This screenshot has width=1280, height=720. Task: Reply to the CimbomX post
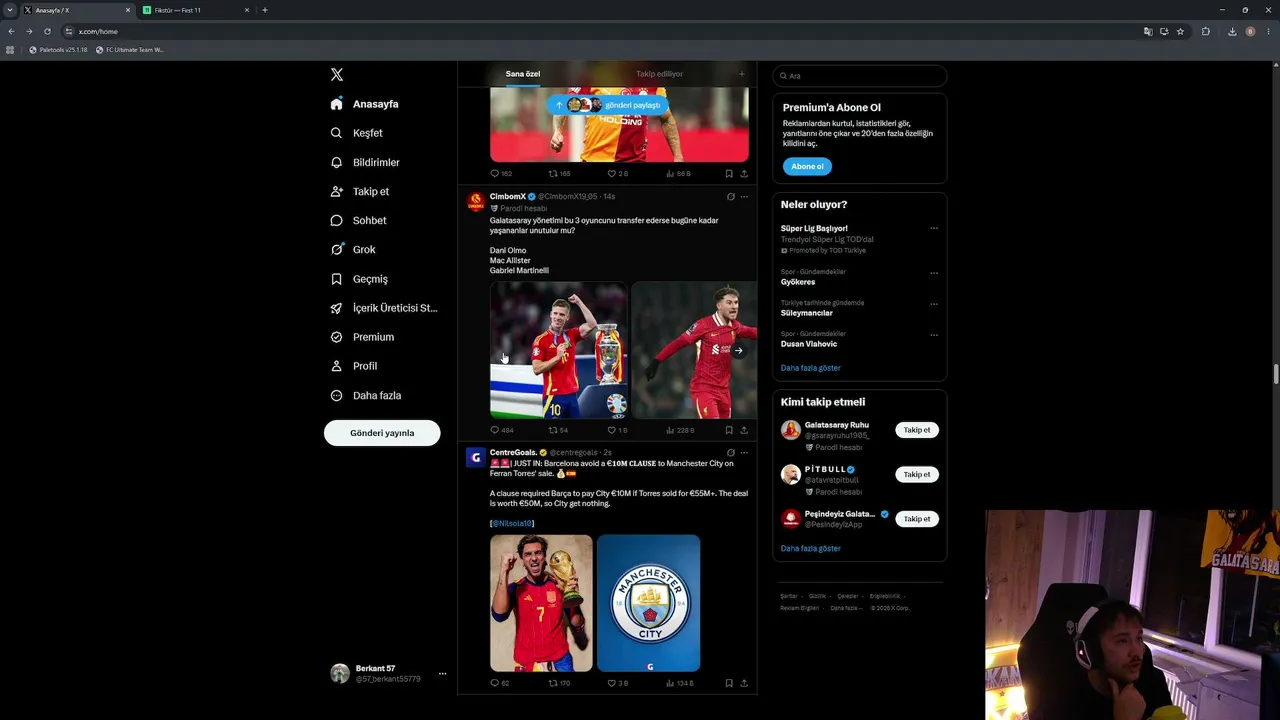pos(501,430)
